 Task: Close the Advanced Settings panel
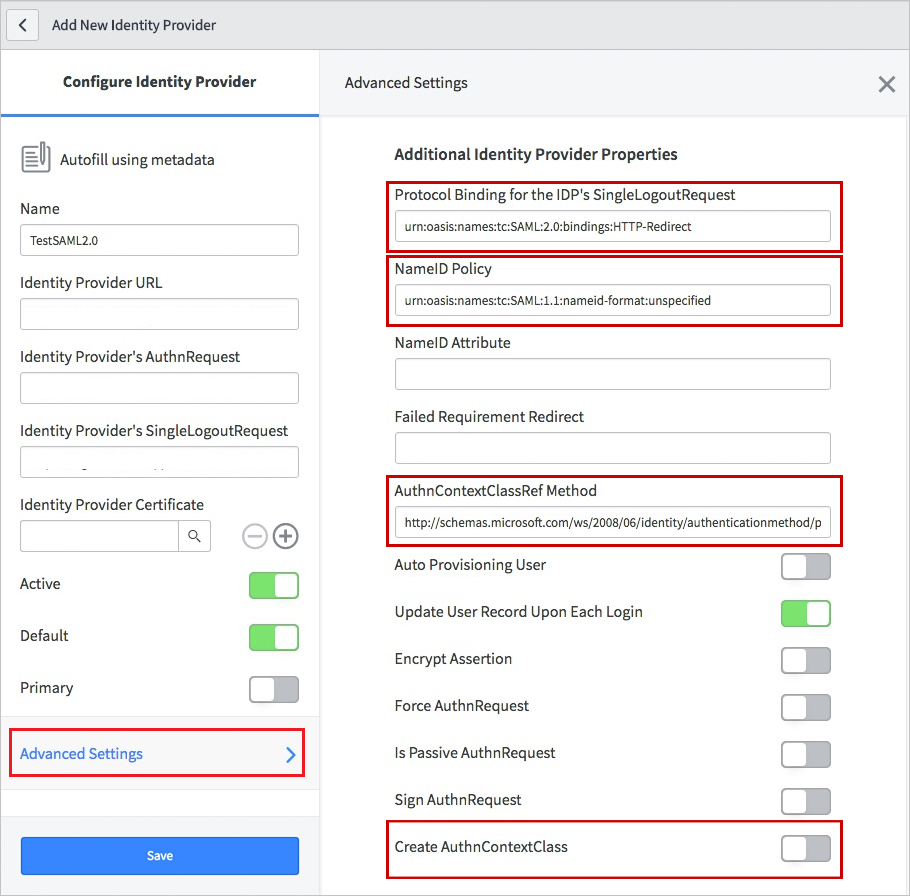pos(886,84)
